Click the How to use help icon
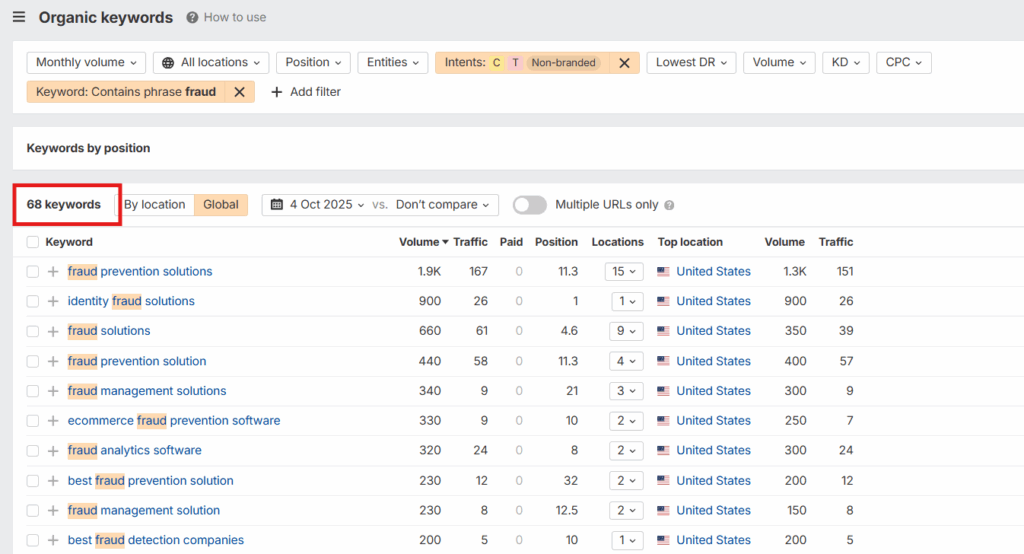This screenshot has width=1024, height=554. click(193, 17)
